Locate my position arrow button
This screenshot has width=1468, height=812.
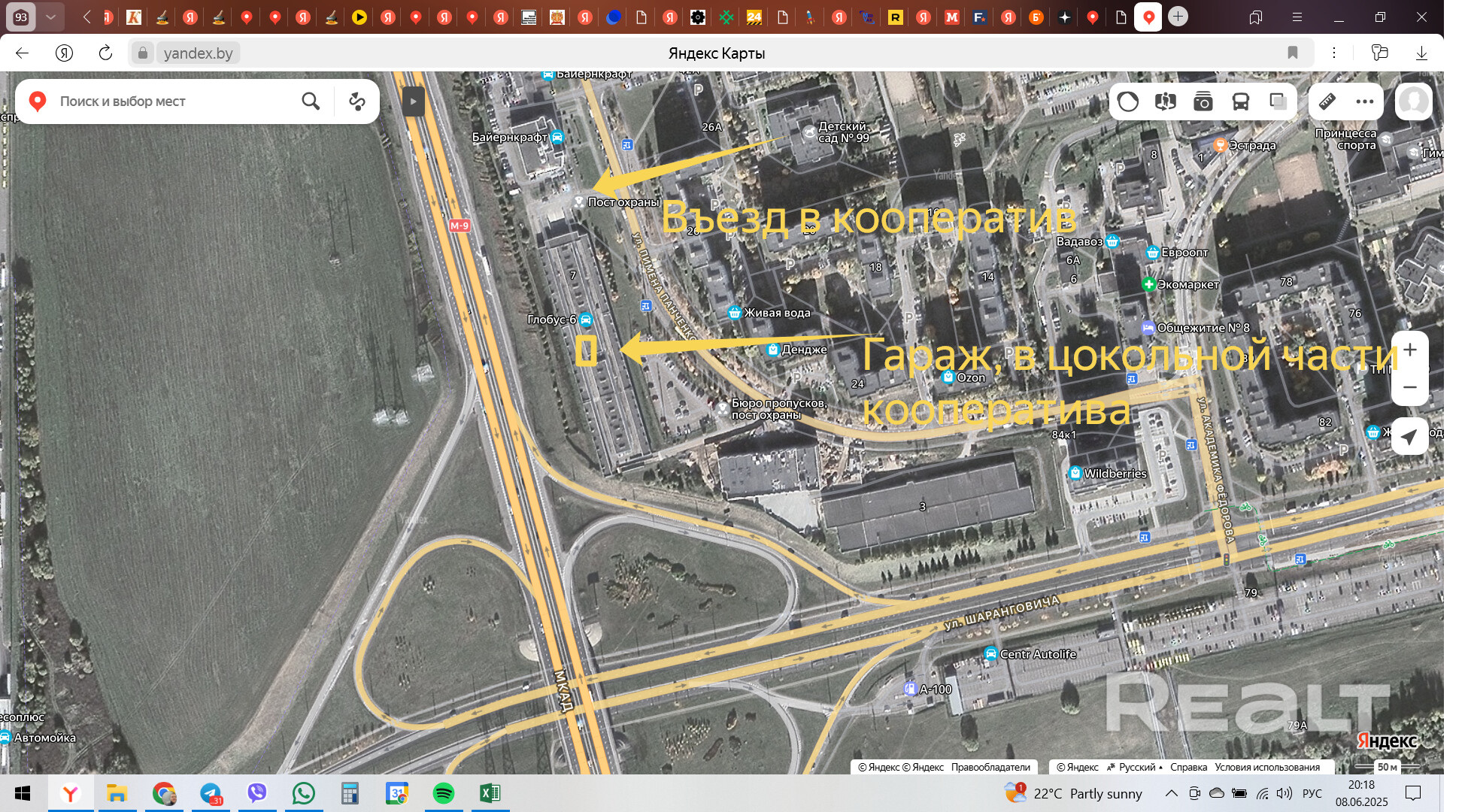(x=1410, y=436)
